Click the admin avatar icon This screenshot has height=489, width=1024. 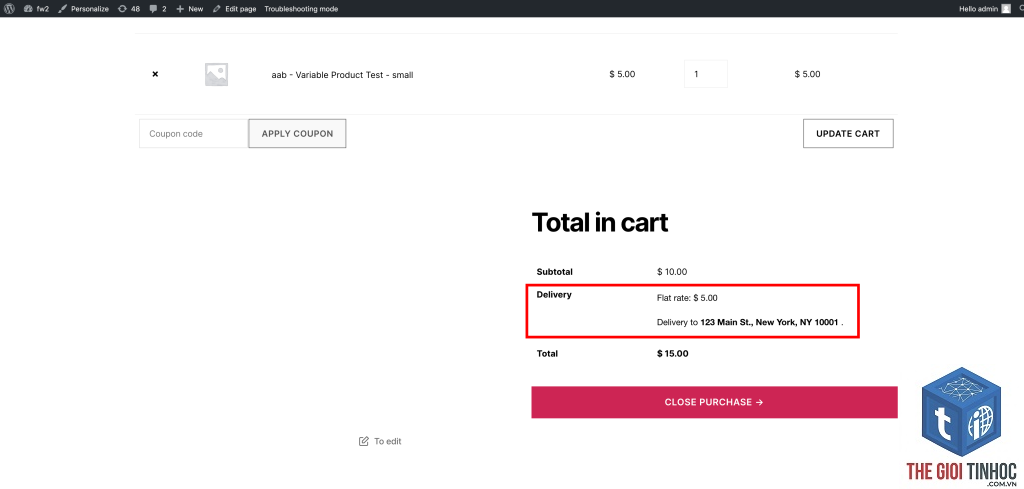tap(1006, 9)
